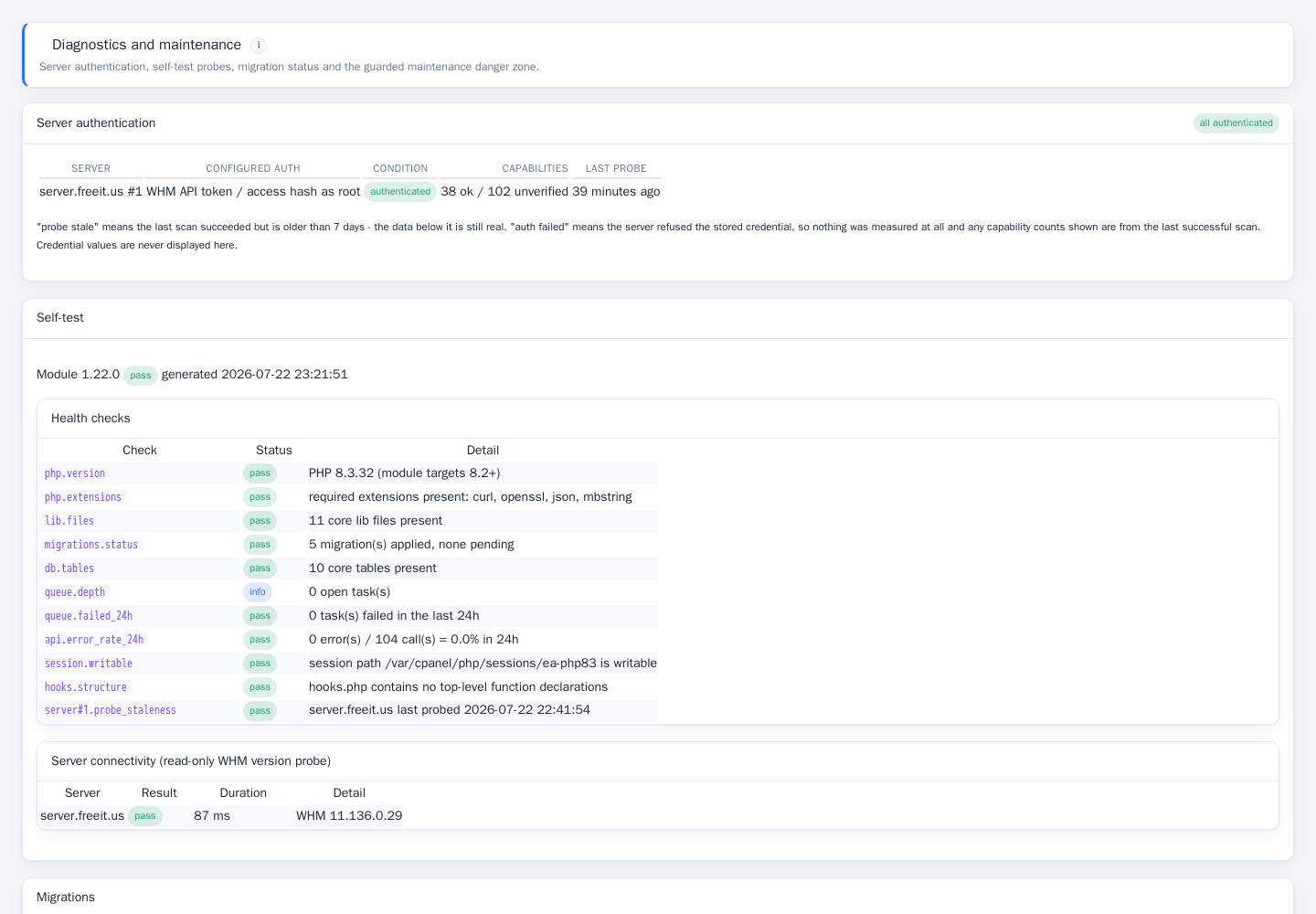Viewport: 1316px width, 914px height.
Task: Click the pass badge in db.tables row
Action: pyautogui.click(x=260, y=569)
